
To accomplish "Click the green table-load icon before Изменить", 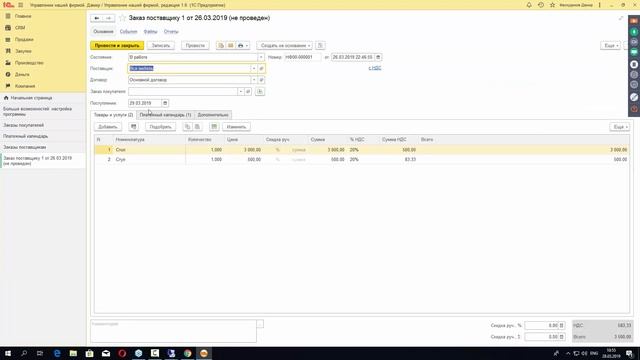I will (x=214, y=127).
